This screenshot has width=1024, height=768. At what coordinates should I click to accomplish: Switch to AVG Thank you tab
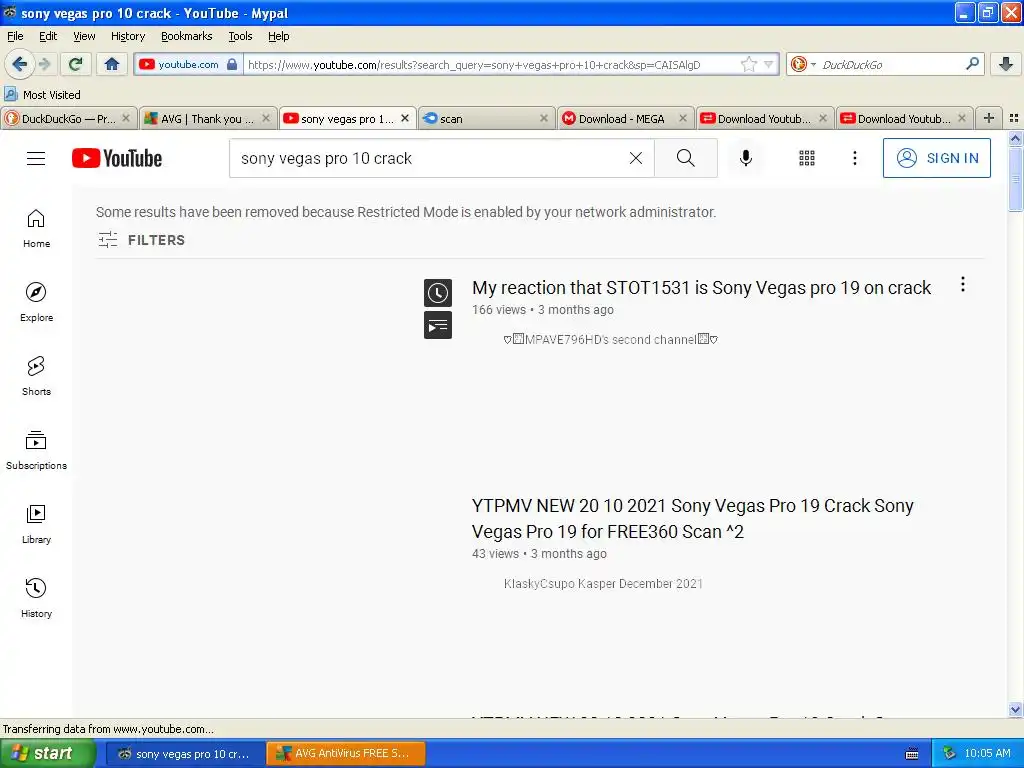coord(208,118)
